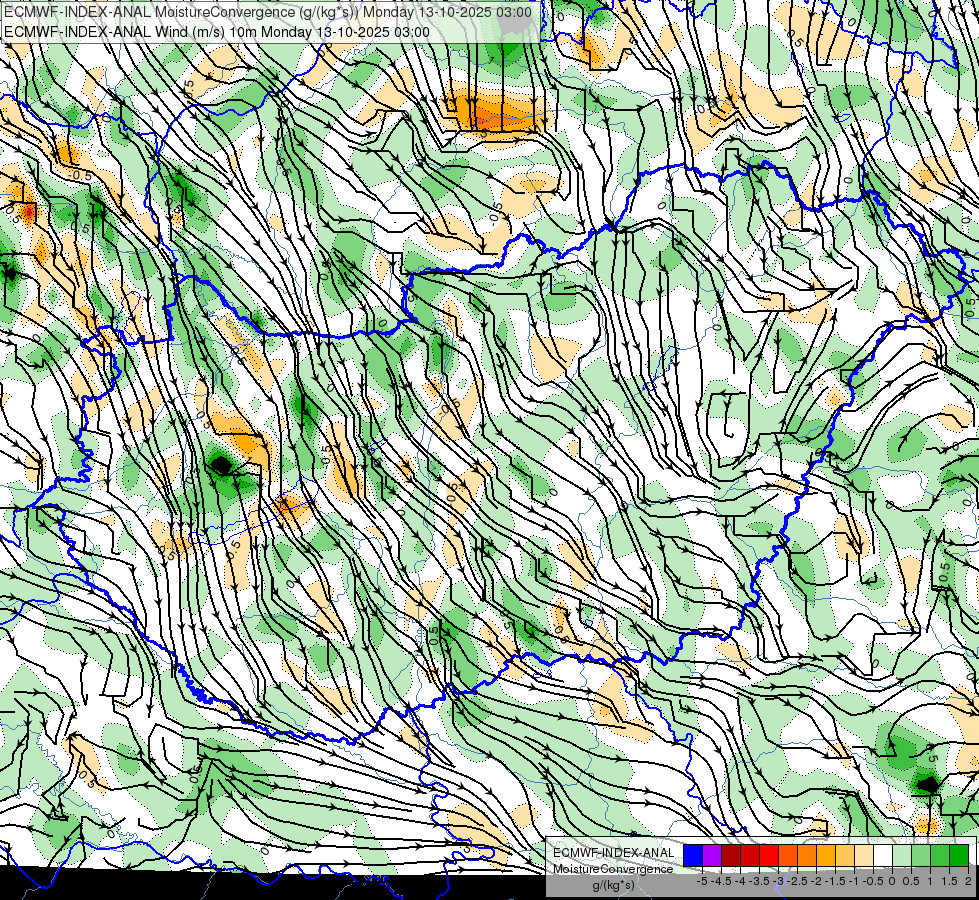Click the blue legend swatch below -5
This screenshot has height=900, width=979.
click(693, 855)
